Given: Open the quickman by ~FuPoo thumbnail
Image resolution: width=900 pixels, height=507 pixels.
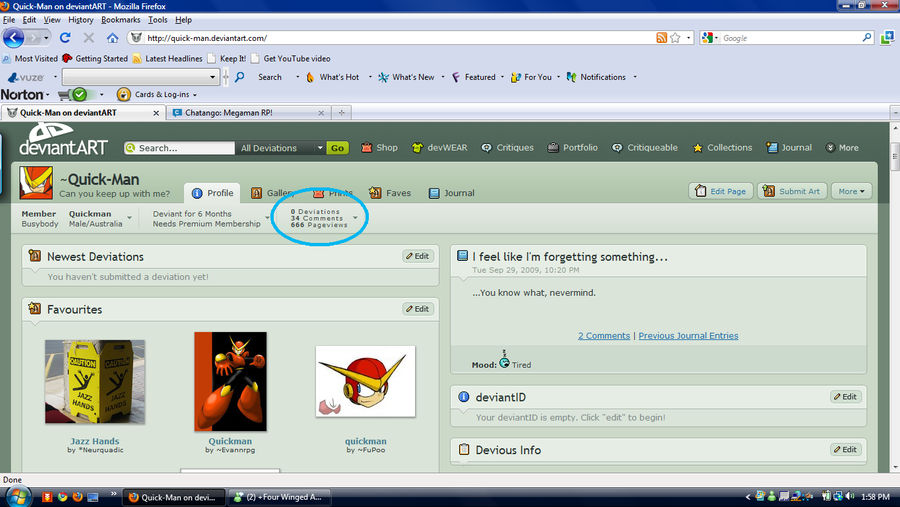Looking at the screenshot, I should [x=365, y=381].
